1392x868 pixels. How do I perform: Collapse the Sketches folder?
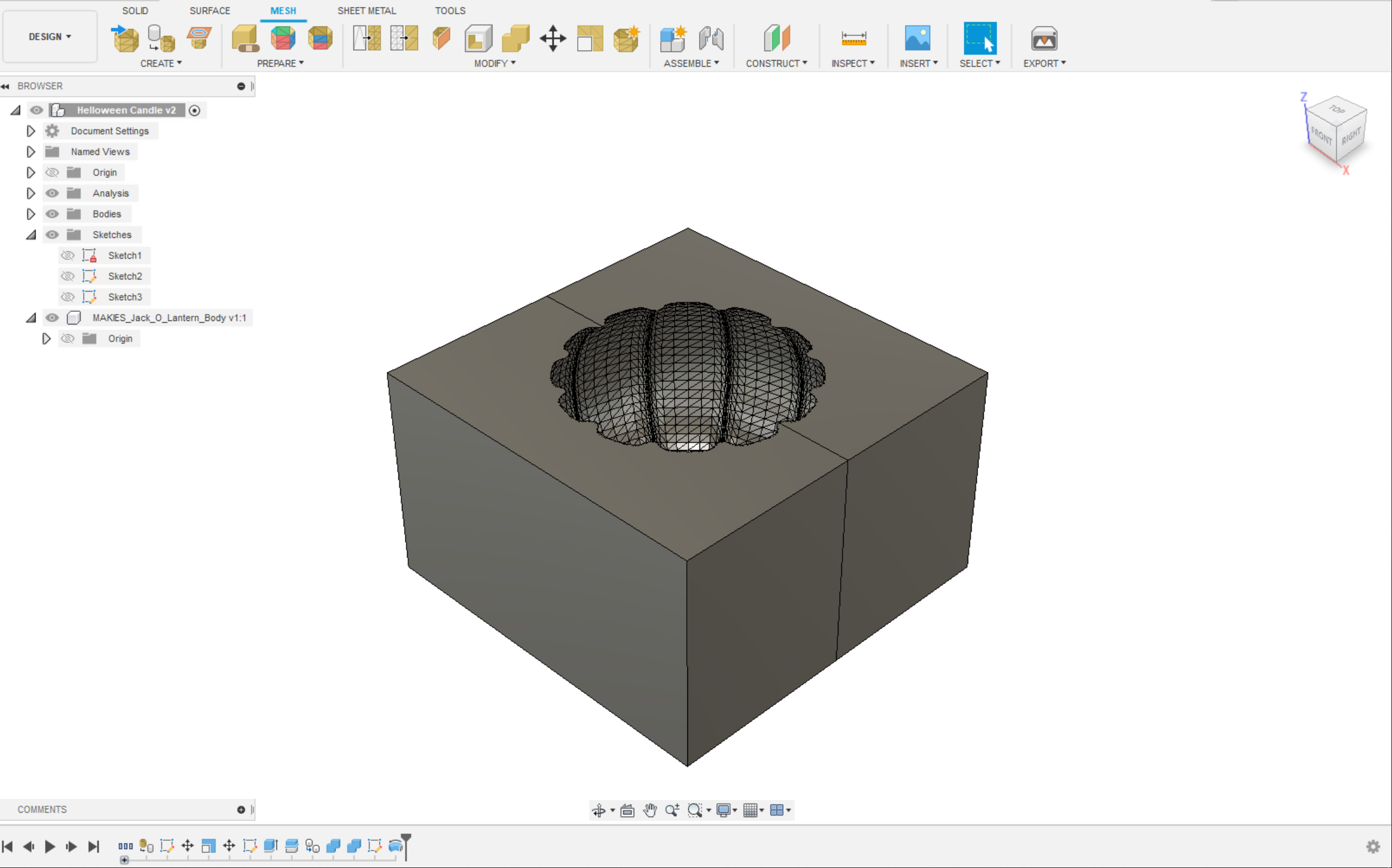click(x=31, y=235)
